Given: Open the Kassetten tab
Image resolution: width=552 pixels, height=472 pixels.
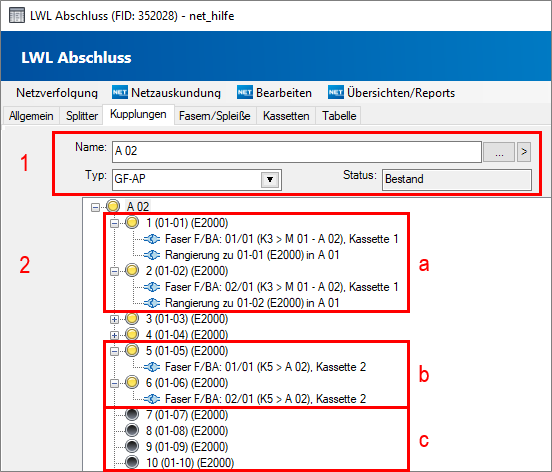Looking at the screenshot, I should click(286, 116).
